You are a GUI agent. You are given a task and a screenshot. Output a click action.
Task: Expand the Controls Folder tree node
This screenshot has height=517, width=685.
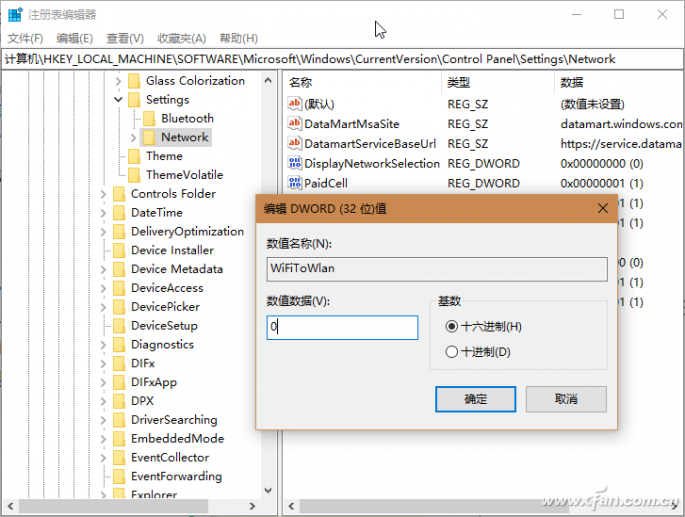pyautogui.click(x=103, y=194)
